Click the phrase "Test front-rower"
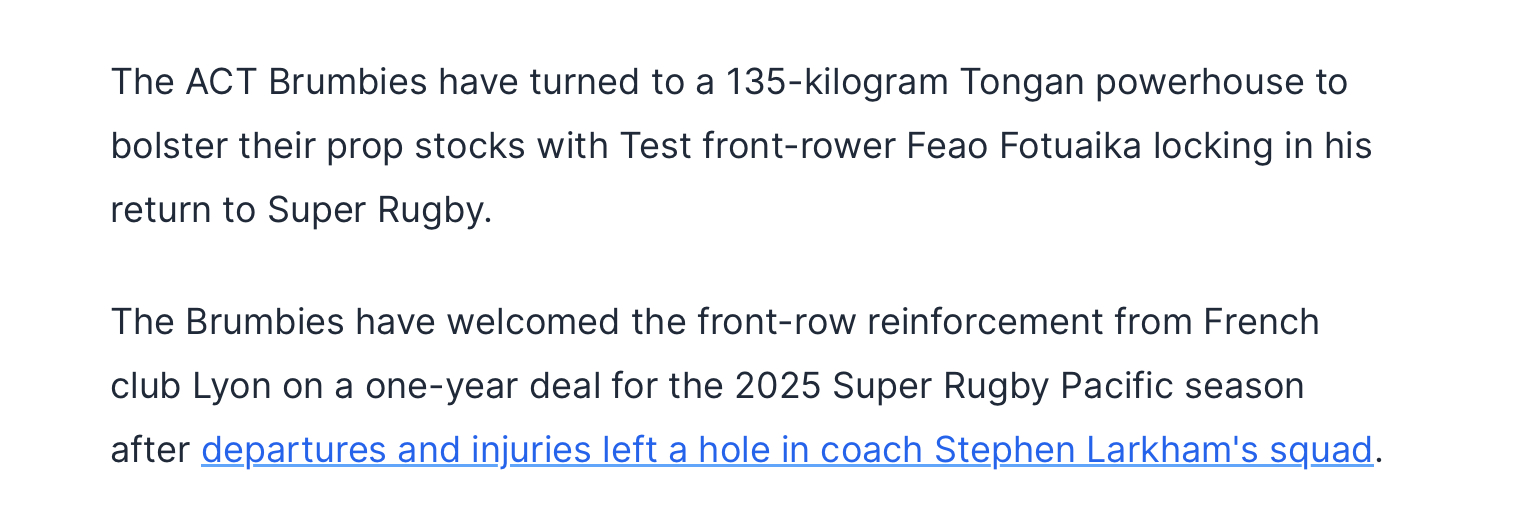Image resolution: width=1517 pixels, height=524 pixels. pyautogui.click(x=758, y=146)
